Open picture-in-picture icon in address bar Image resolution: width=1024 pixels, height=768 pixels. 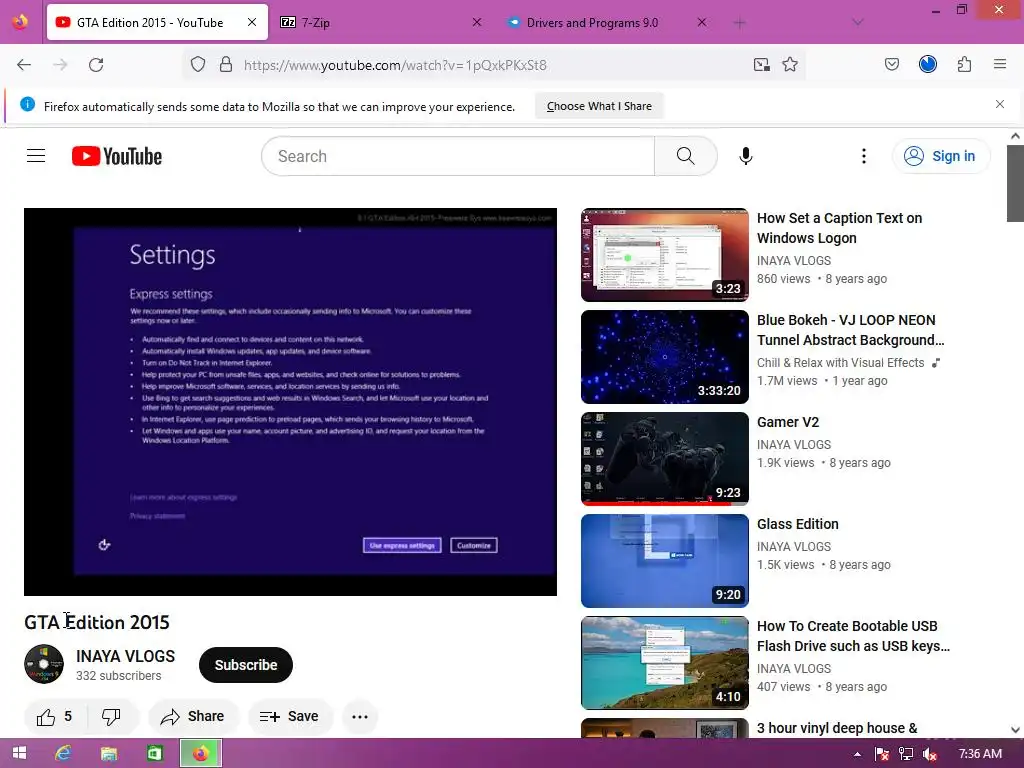(x=761, y=65)
